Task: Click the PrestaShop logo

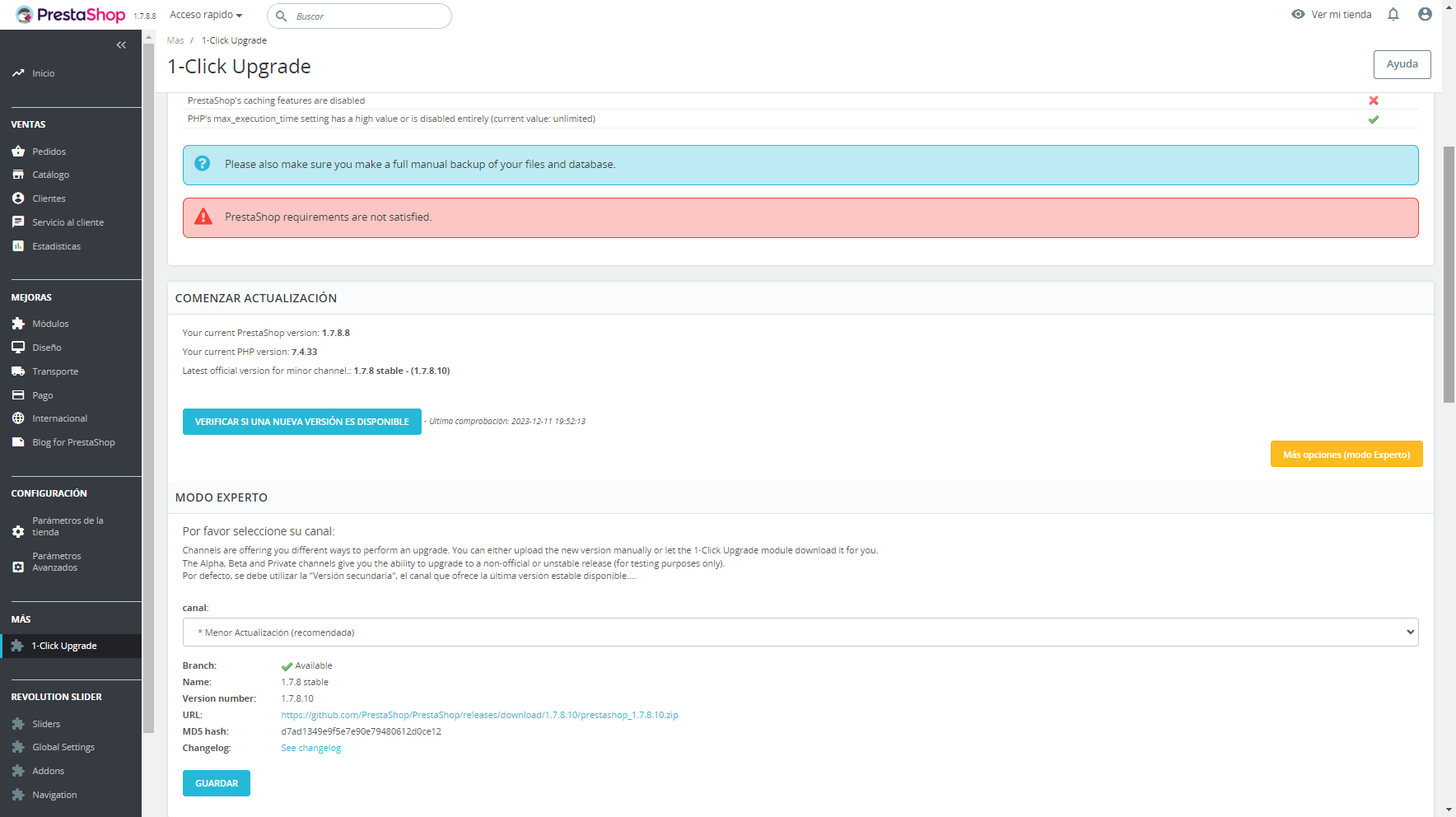Action: (x=71, y=15)
